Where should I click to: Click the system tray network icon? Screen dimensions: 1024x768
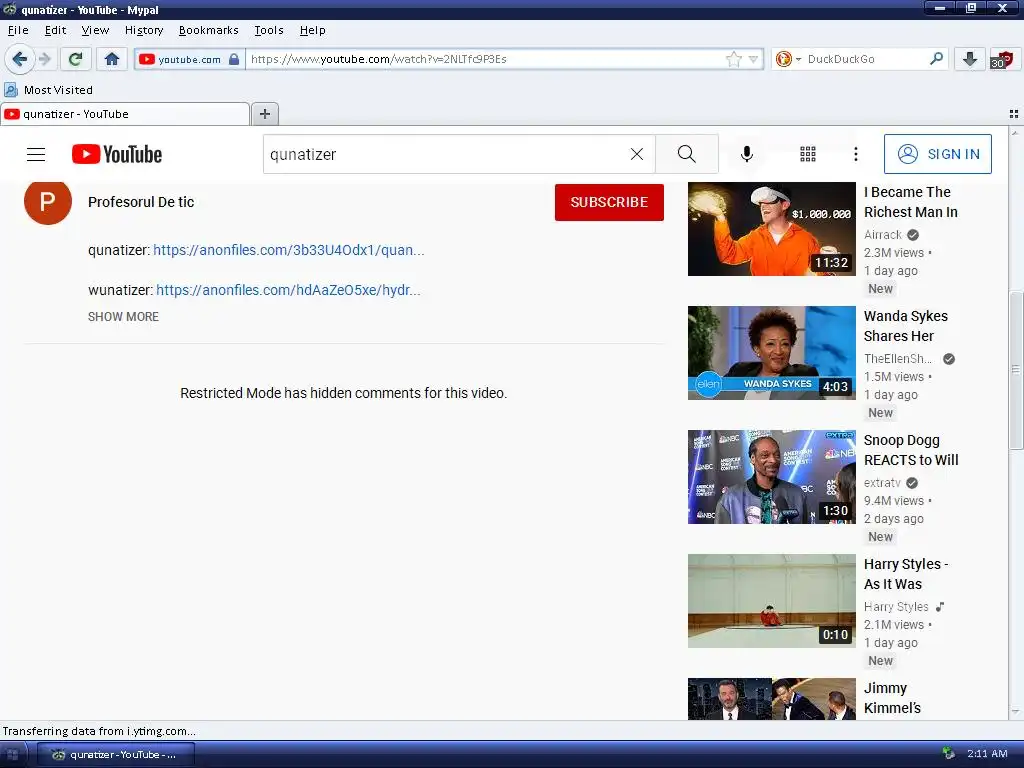click(x=949, y=754)
